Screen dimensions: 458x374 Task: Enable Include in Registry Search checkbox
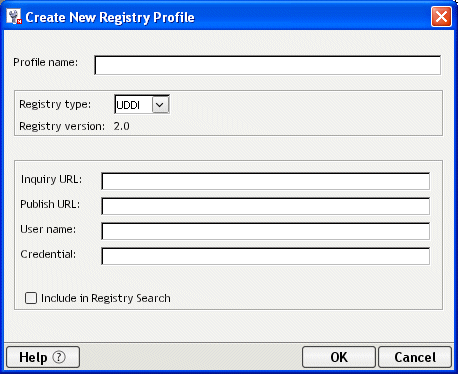31,298
